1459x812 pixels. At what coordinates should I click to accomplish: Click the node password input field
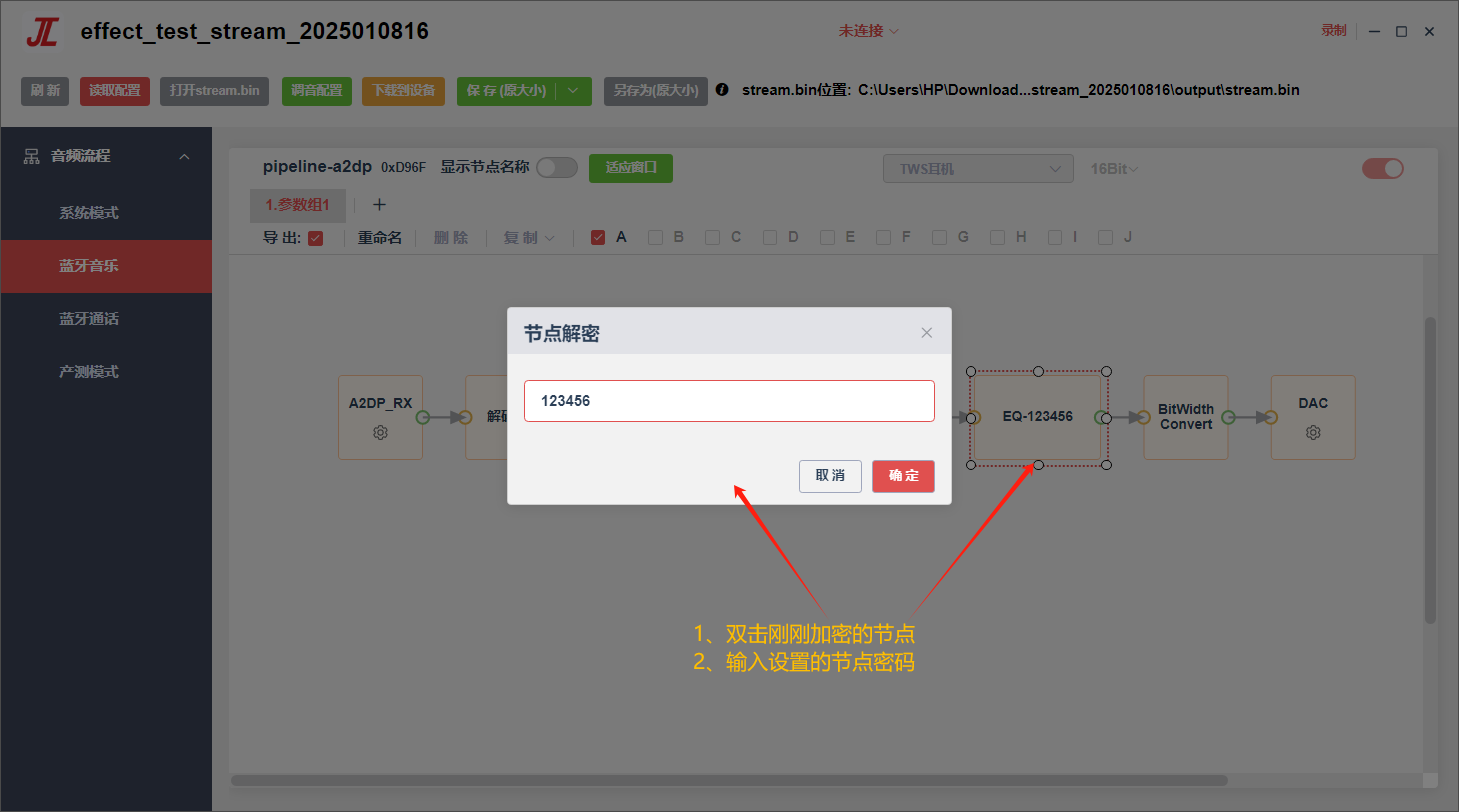point(729,401)
